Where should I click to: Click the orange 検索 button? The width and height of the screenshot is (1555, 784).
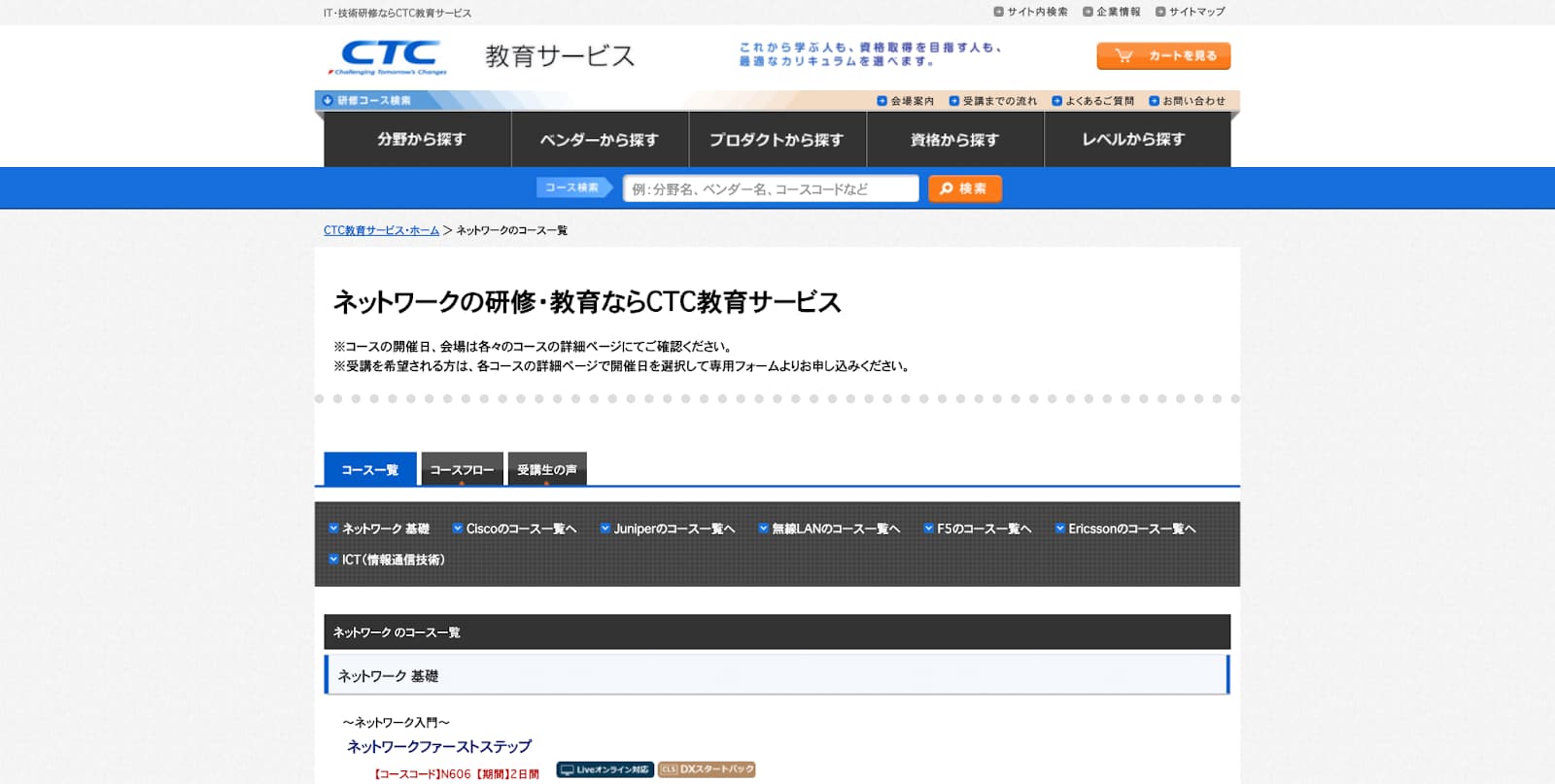click(x=965, y=188)
